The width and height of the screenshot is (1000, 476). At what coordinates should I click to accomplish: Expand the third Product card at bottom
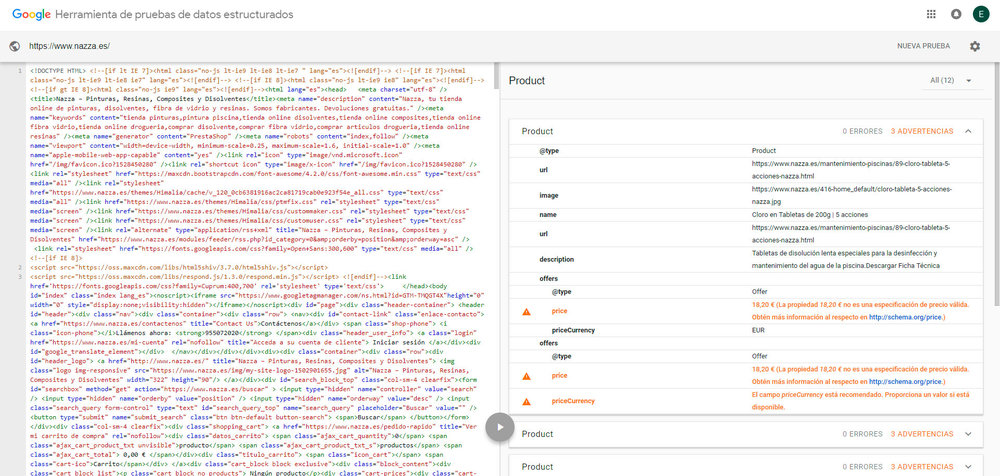tap(968, 466)
